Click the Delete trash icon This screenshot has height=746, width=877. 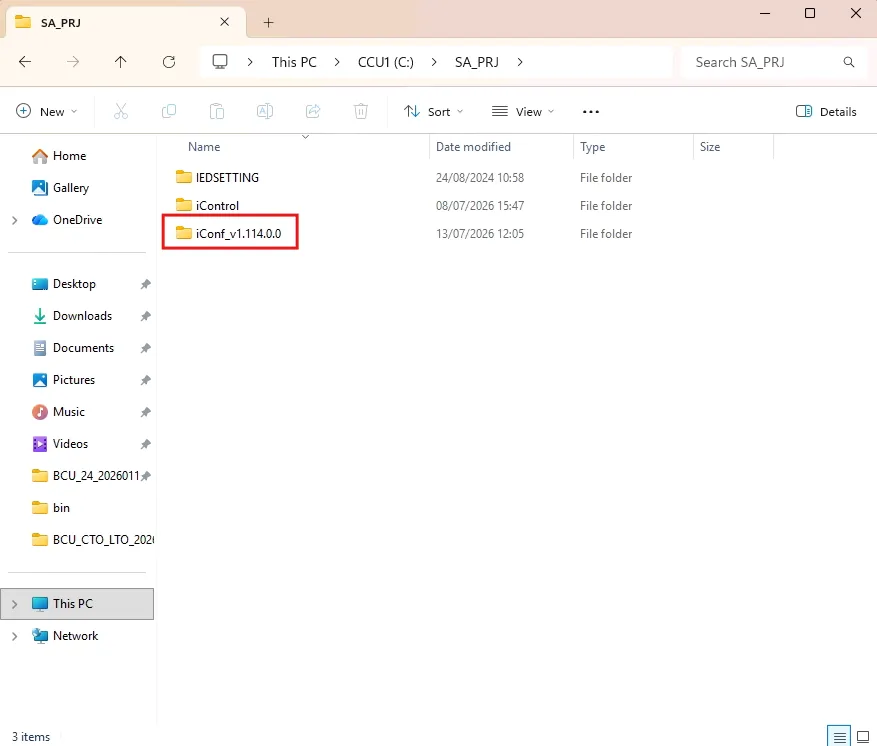tap(361, 112)
